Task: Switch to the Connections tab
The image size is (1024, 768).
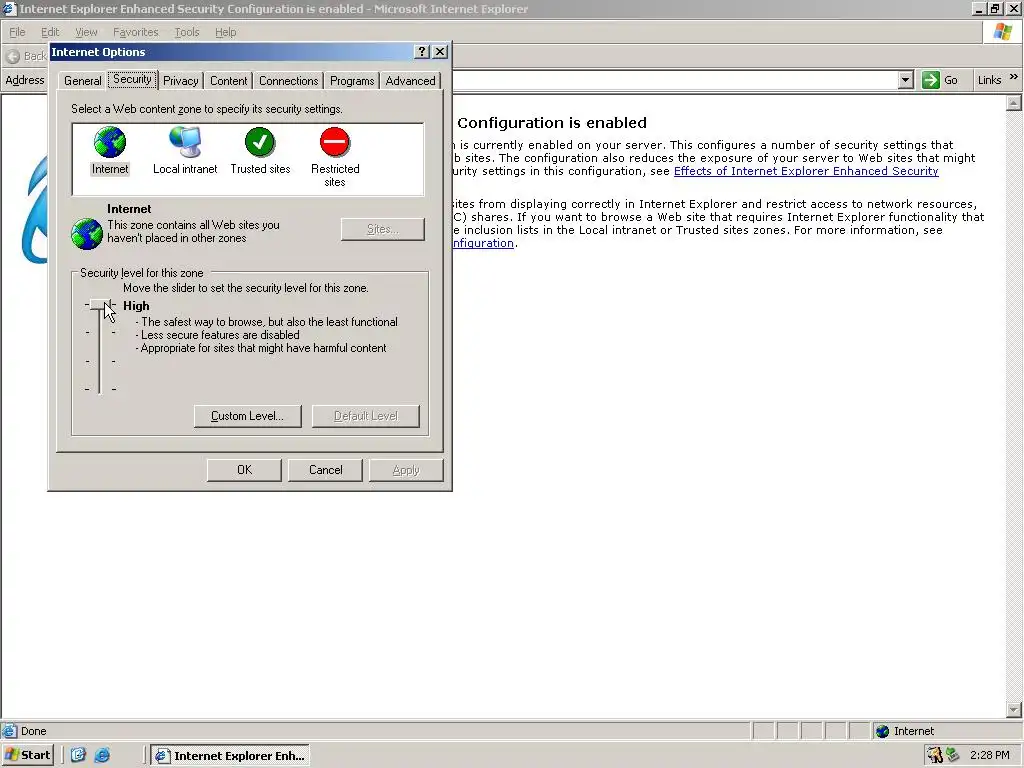Action: [x=289, y=81]
